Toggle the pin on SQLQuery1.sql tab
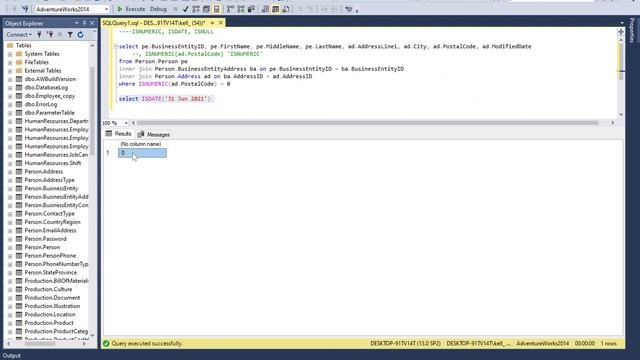The image size is (640, 360). click(212, 23)
